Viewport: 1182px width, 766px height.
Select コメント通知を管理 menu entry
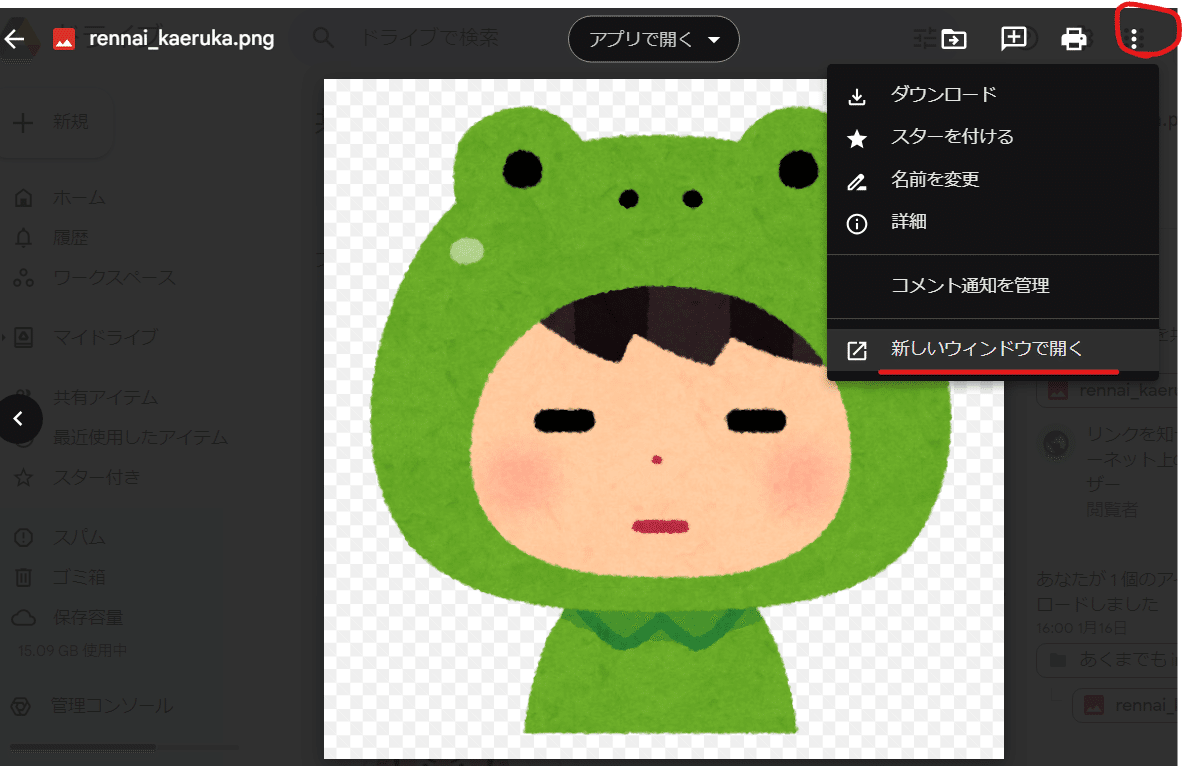click(x=993, y=286)
